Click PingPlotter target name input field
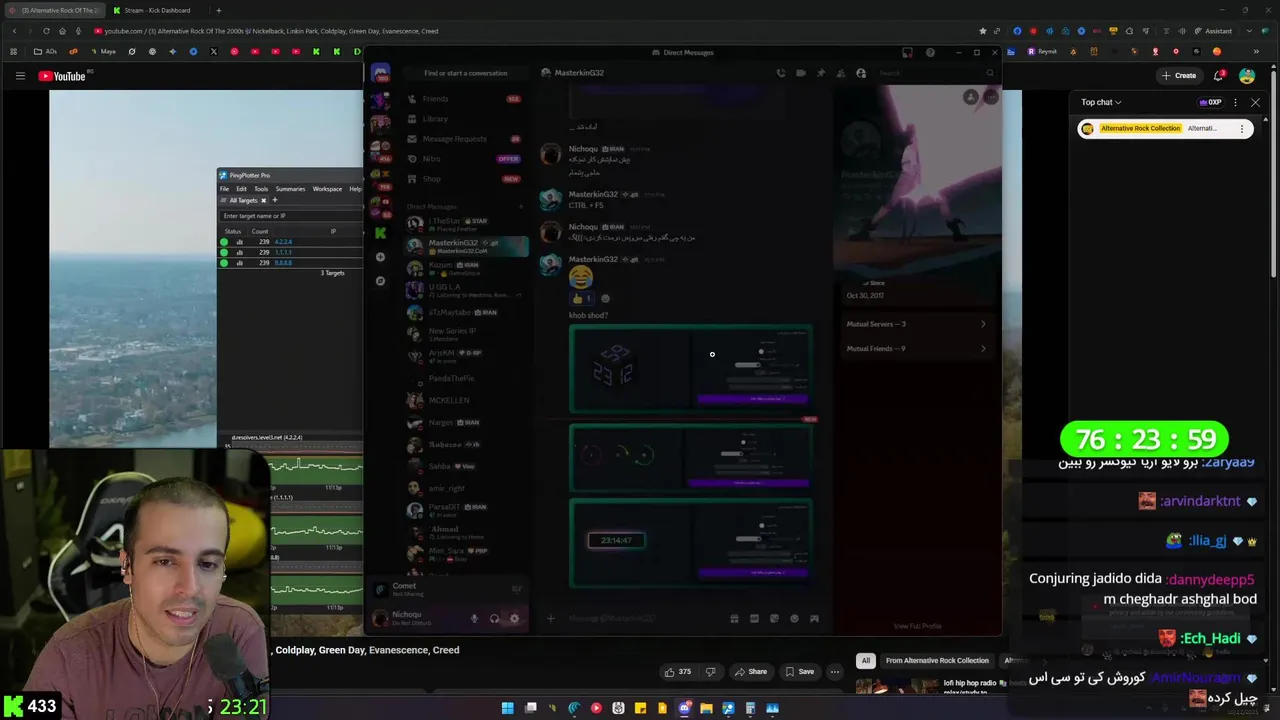 click(291, 215)
